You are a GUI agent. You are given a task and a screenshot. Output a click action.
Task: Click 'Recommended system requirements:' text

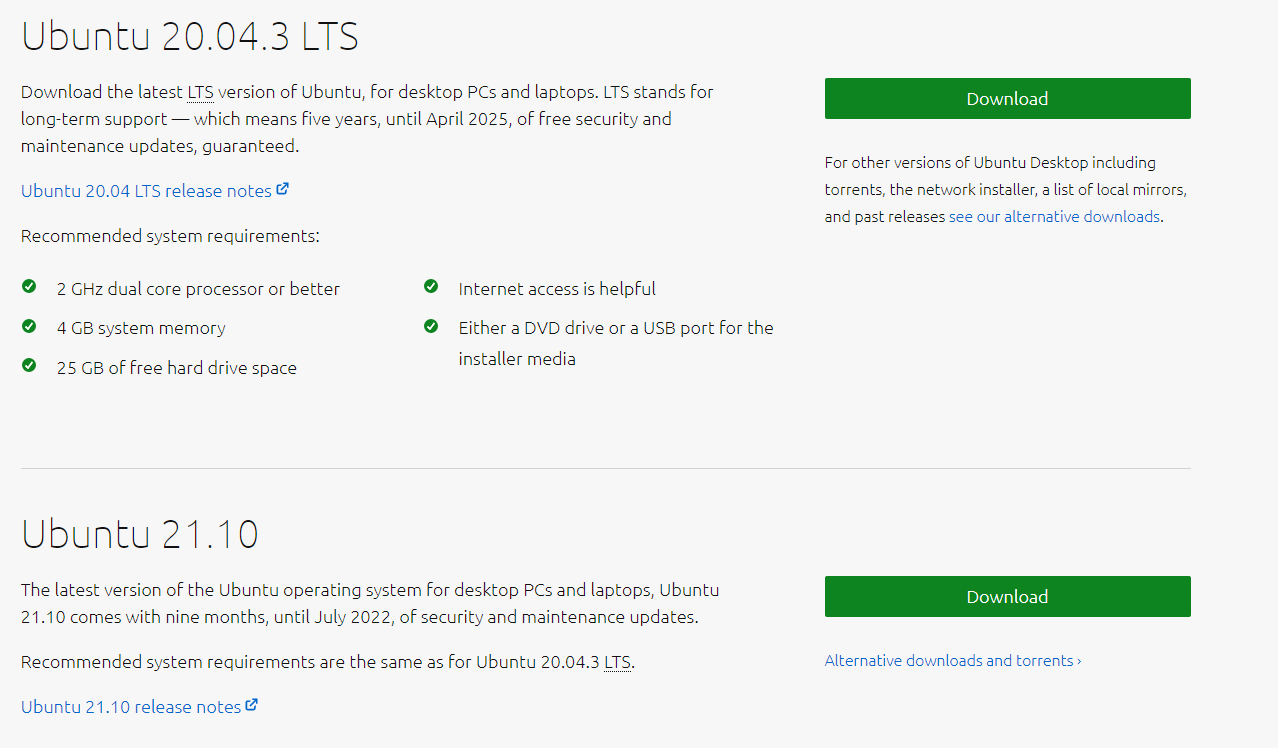coord(170,237)
